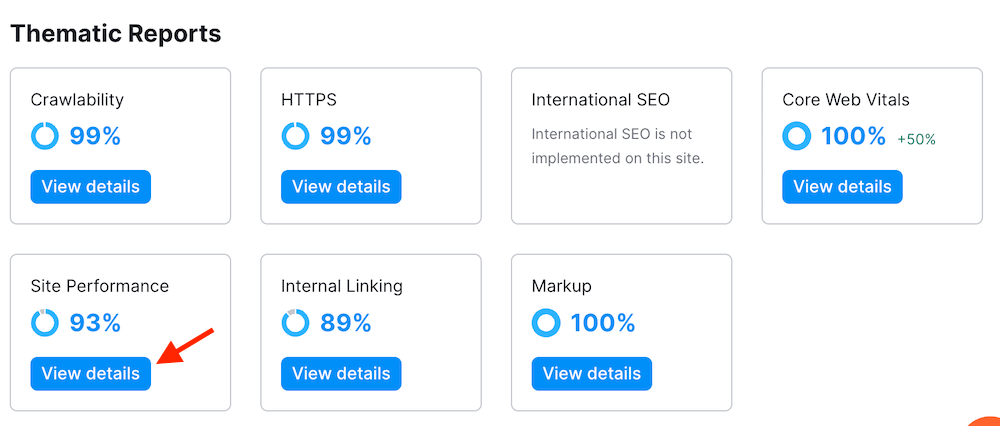
Task: Click the Crawlability donut chart icon
Action: click(46, 136)
